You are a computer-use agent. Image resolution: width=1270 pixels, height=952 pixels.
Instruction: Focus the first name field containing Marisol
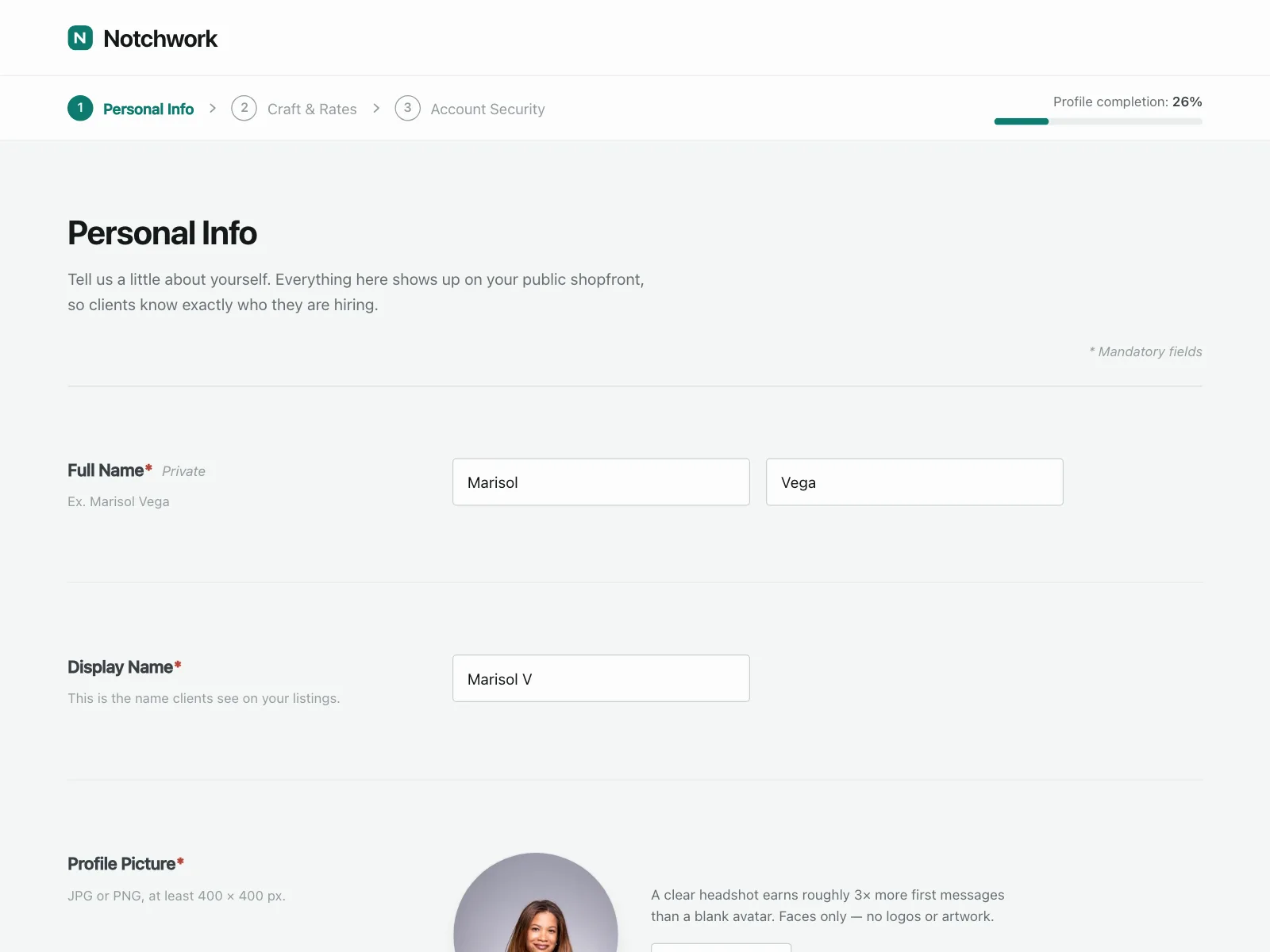tap(601, 482)
